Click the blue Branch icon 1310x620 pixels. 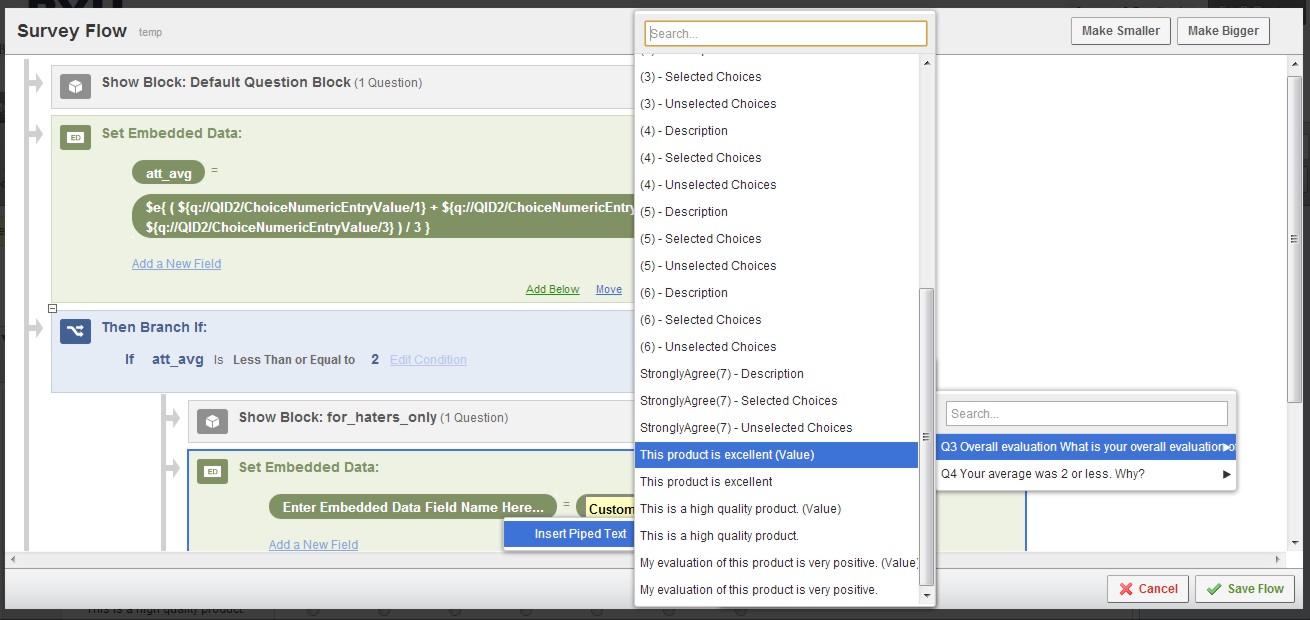75,331
